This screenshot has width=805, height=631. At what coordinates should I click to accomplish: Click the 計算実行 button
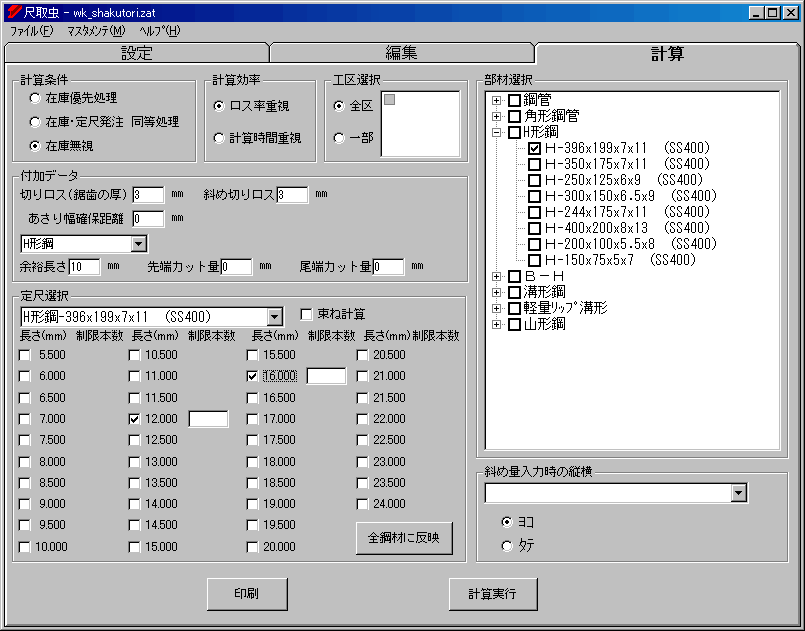coord(493,593)
